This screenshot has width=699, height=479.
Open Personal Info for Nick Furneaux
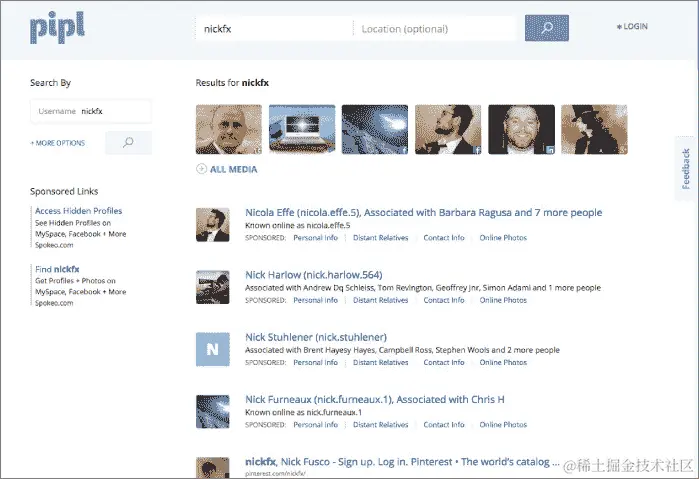point(316,425)
